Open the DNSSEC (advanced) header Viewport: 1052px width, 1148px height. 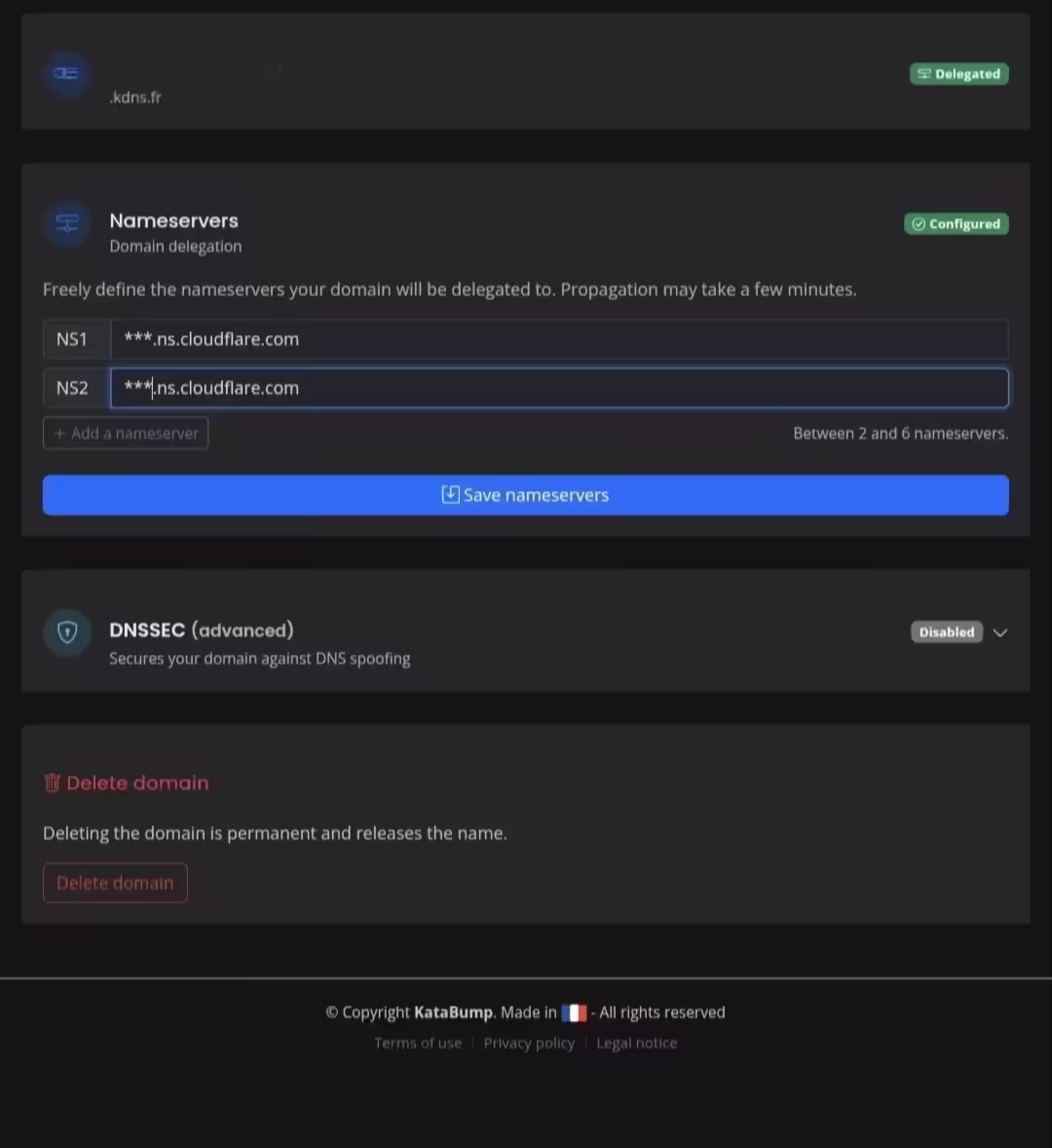point(202,631)
